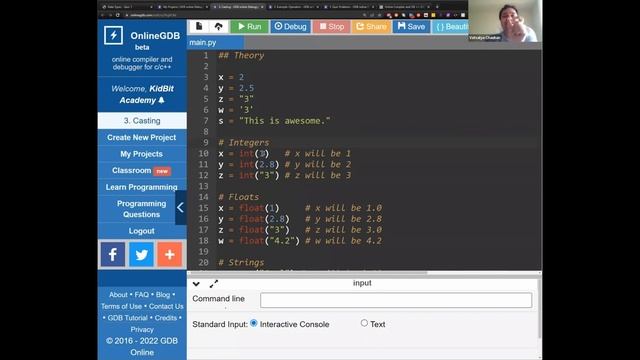
Task: Open Programming Questions
Action: [141, 209]
